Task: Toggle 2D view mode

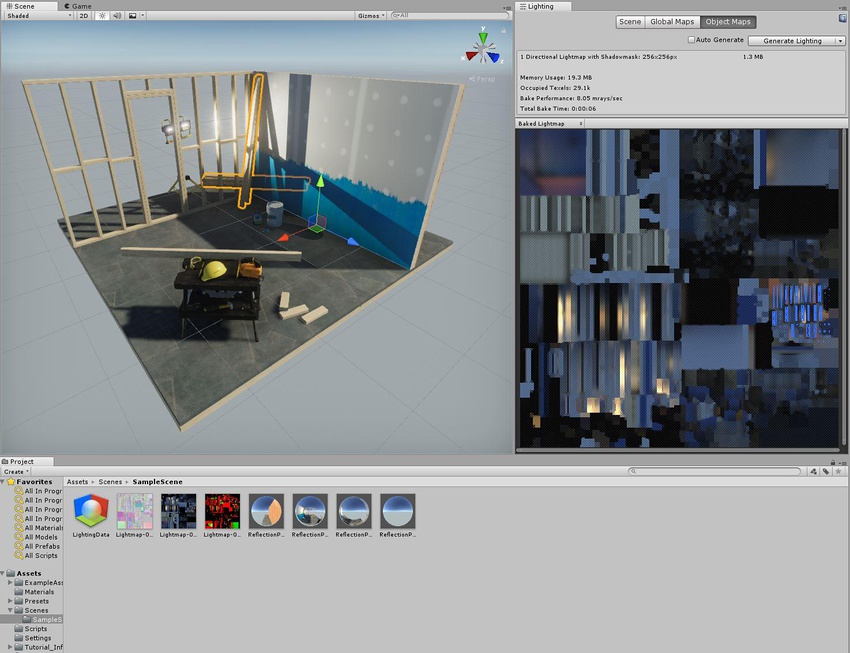Action: tap(82, 15)
